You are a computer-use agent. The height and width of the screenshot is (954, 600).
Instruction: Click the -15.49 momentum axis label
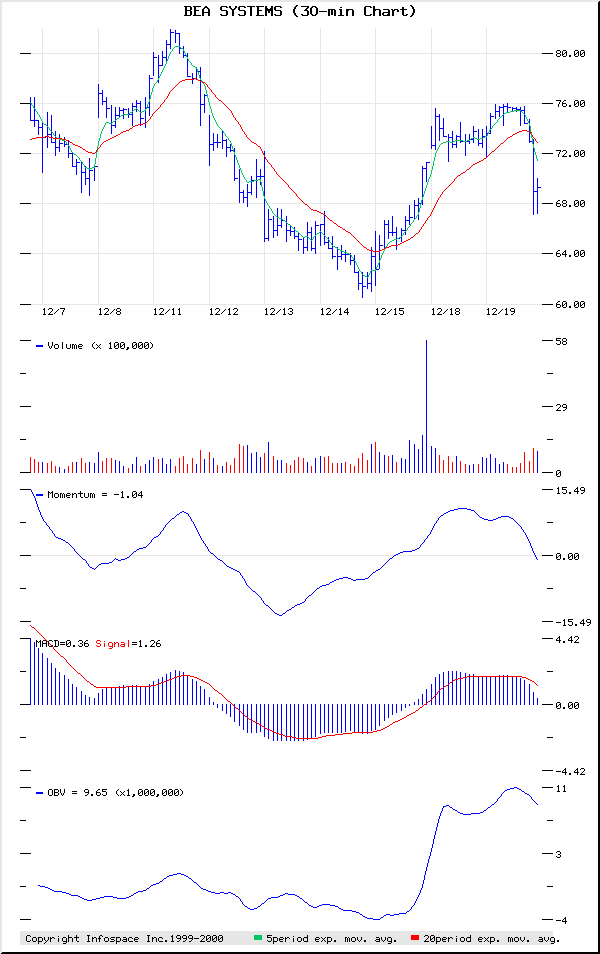(573, 622)
